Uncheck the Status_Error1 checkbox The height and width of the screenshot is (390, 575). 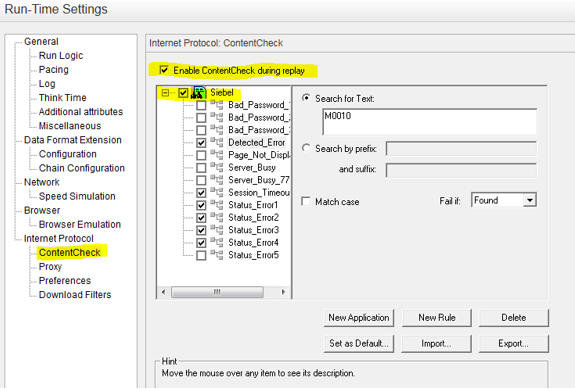coord(201,205)
